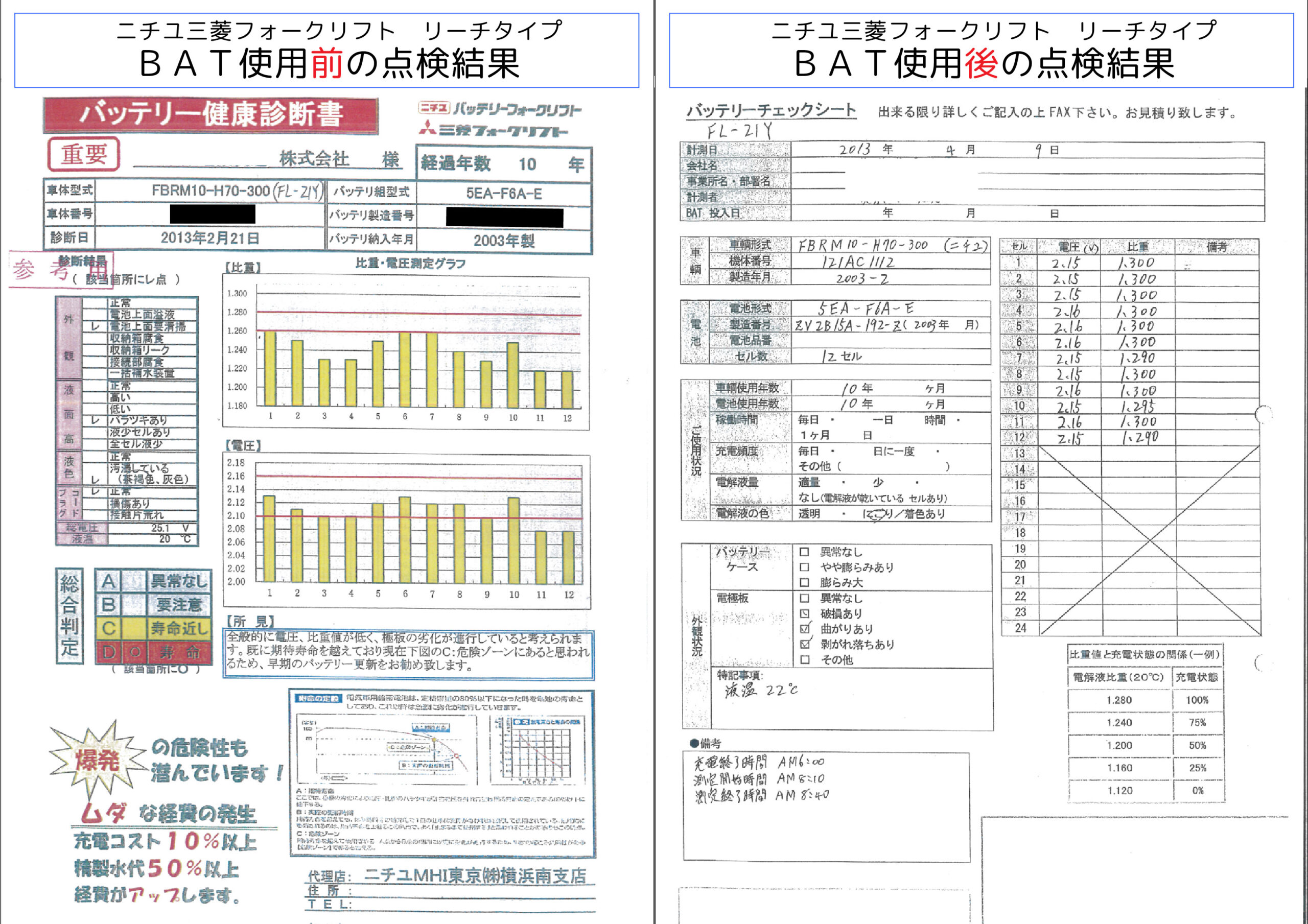The image size is (1308, 924).
Task: Click the left BAT使用前の点検結果 title
Action: (329, 63)
